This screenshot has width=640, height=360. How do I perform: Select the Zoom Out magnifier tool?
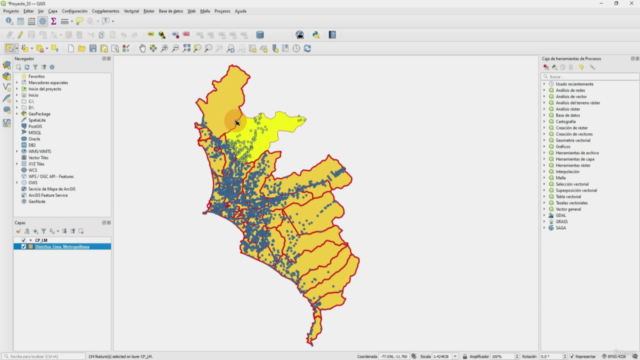pos(175,49)
